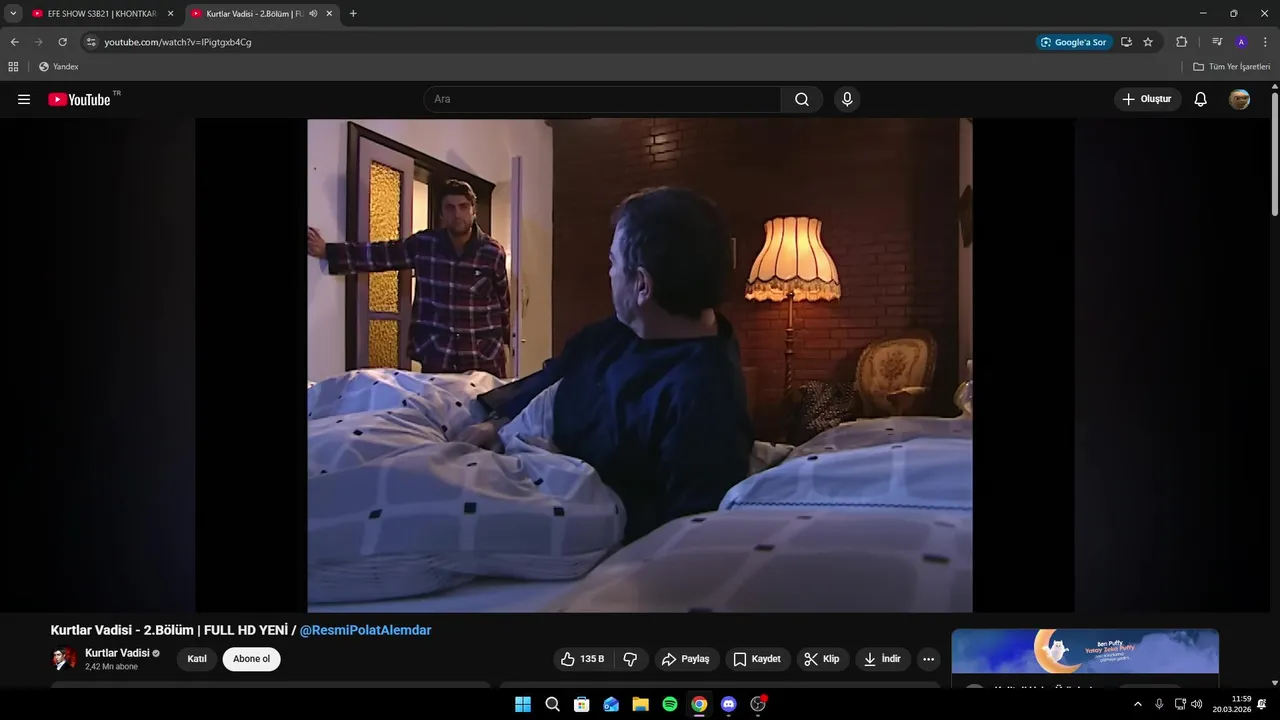View site information icon in address bar
Screen dimensions: 1280x720
[x=91, y=42]
